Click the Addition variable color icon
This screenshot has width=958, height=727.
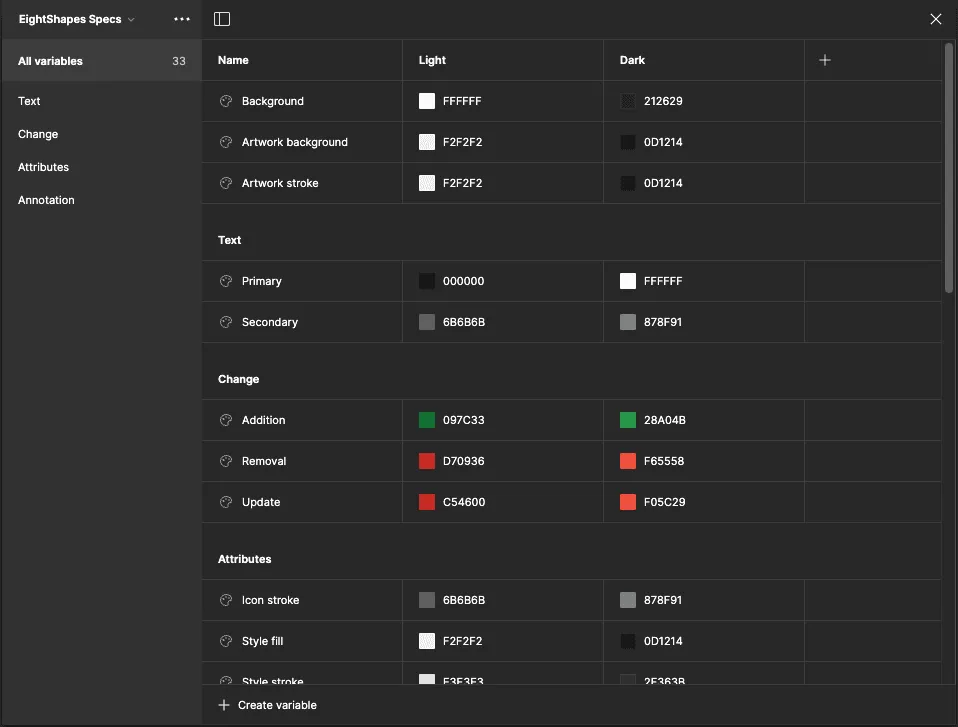coord(226,420)
